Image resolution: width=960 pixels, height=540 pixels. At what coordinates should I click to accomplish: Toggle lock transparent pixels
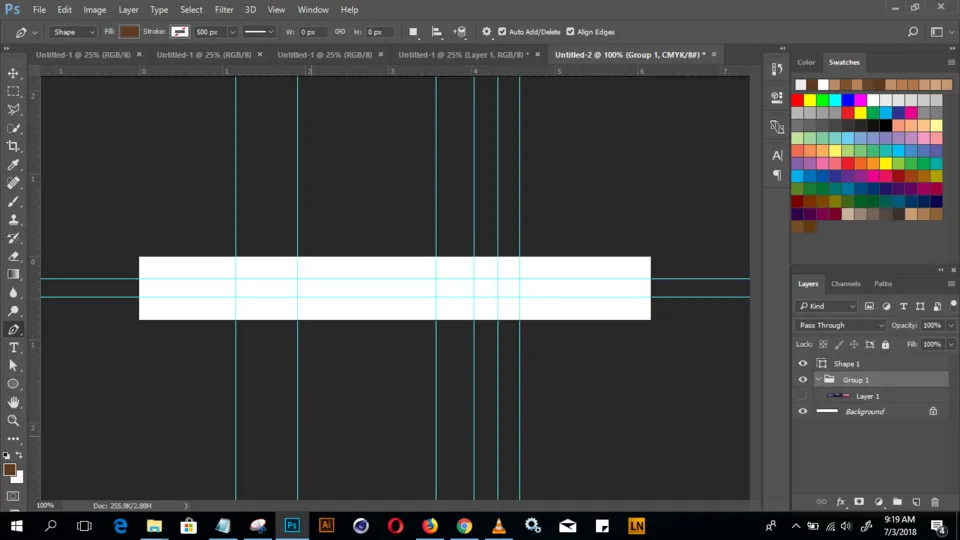coord(823,345)
